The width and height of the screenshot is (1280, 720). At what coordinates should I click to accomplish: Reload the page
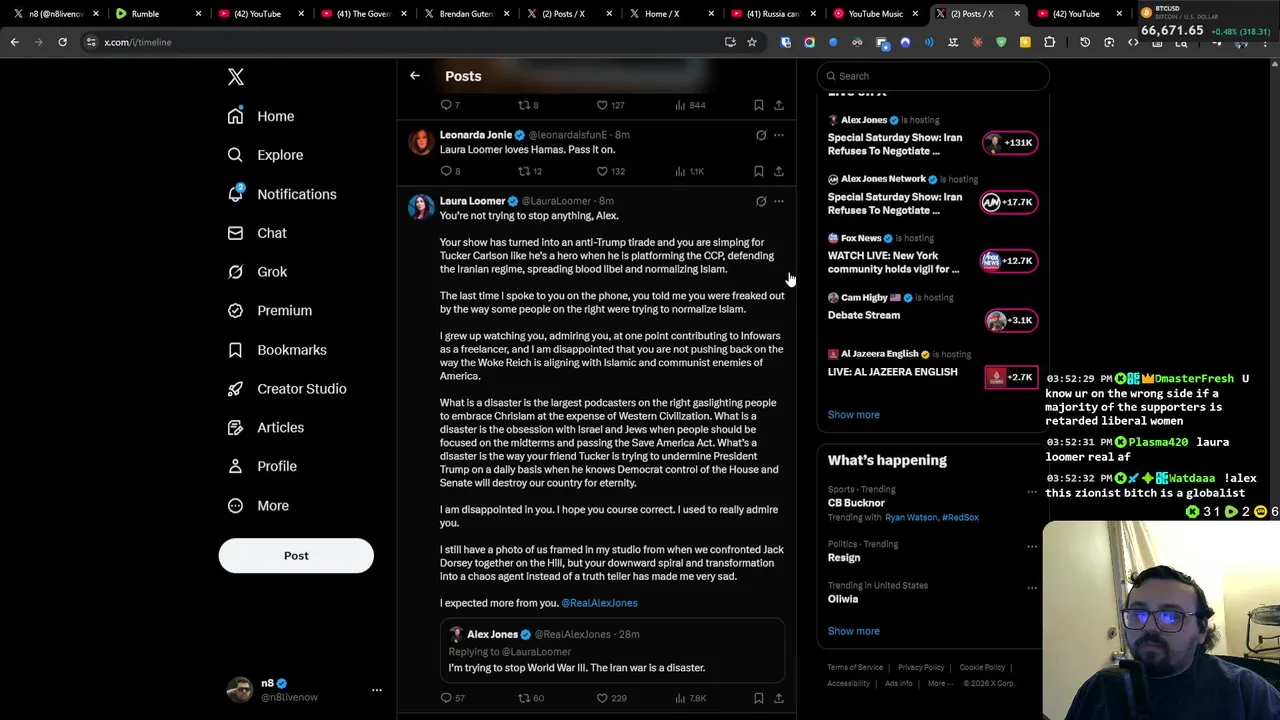[62, 42]
